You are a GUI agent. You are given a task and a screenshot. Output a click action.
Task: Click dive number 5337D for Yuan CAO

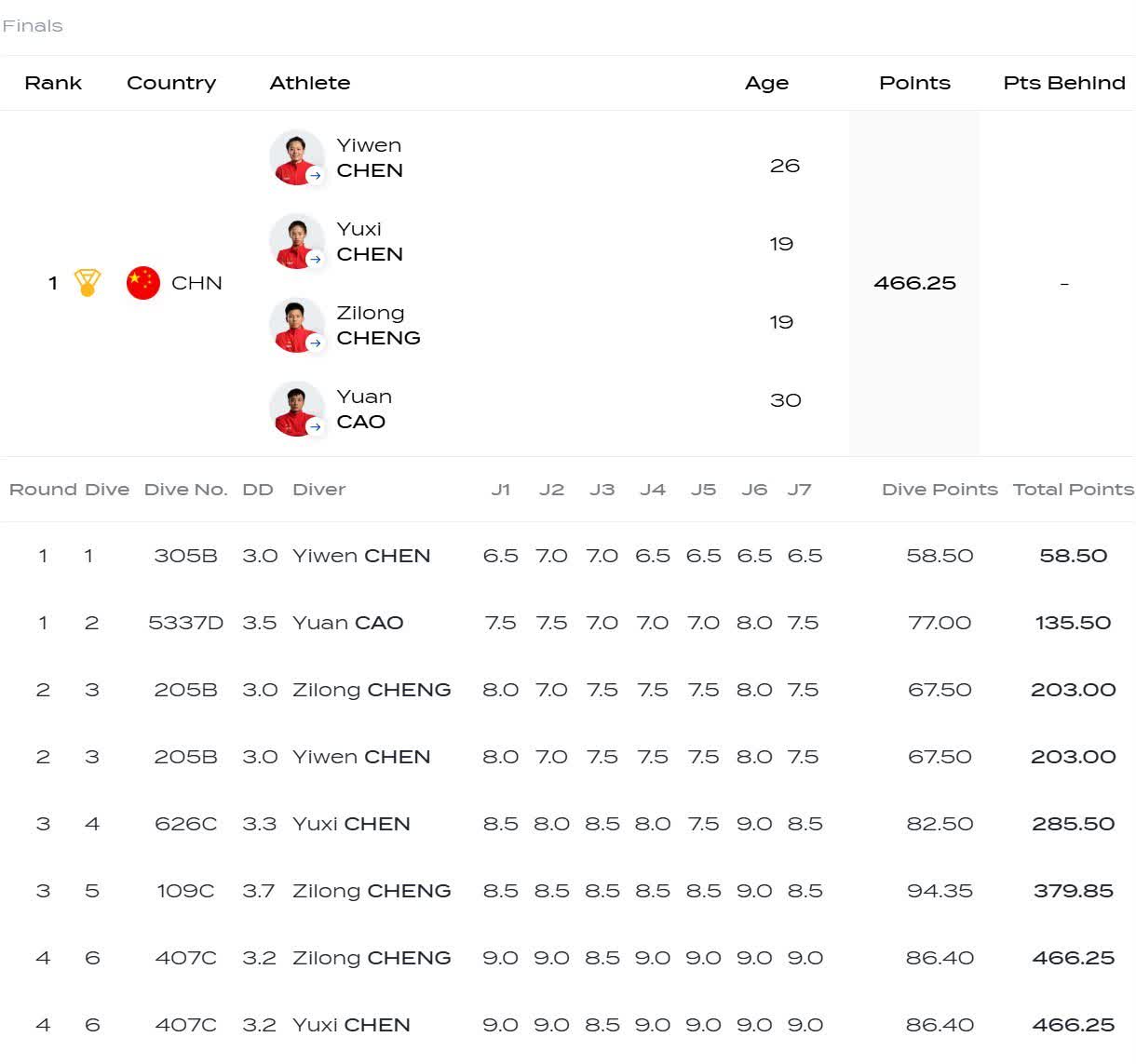tap(185, 623)
